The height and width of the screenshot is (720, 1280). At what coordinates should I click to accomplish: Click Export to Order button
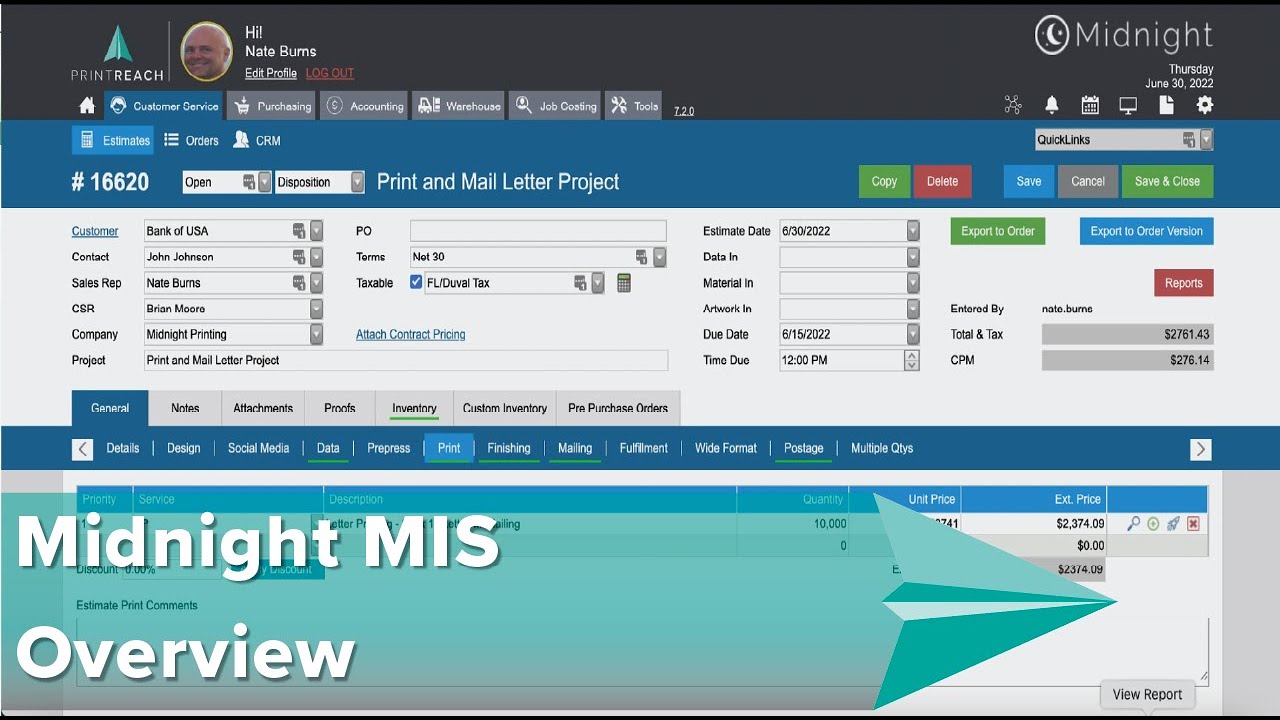(x=998, y=231)
